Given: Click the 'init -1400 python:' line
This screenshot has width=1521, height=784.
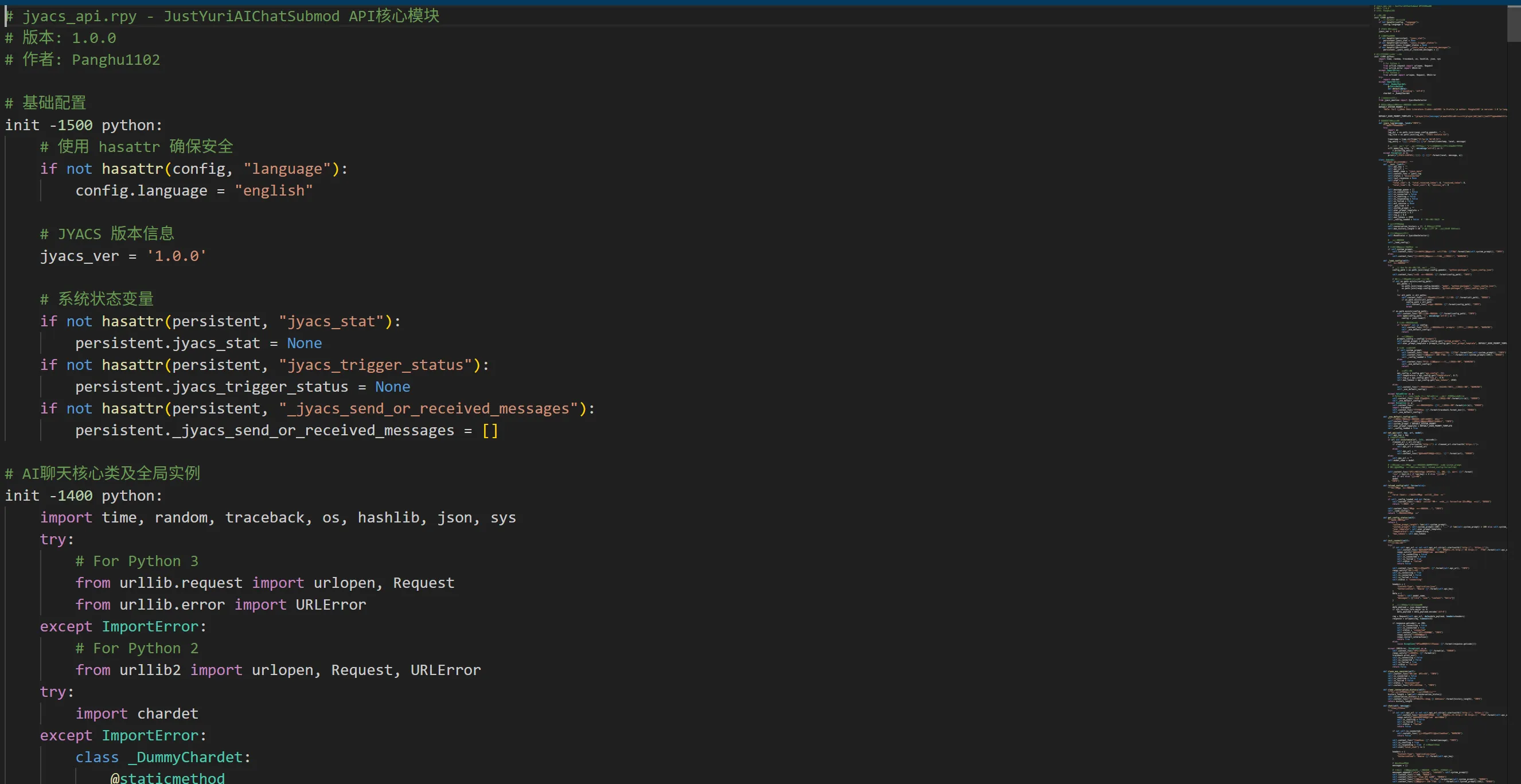Looking at the screenshot, I should (83, 496).
